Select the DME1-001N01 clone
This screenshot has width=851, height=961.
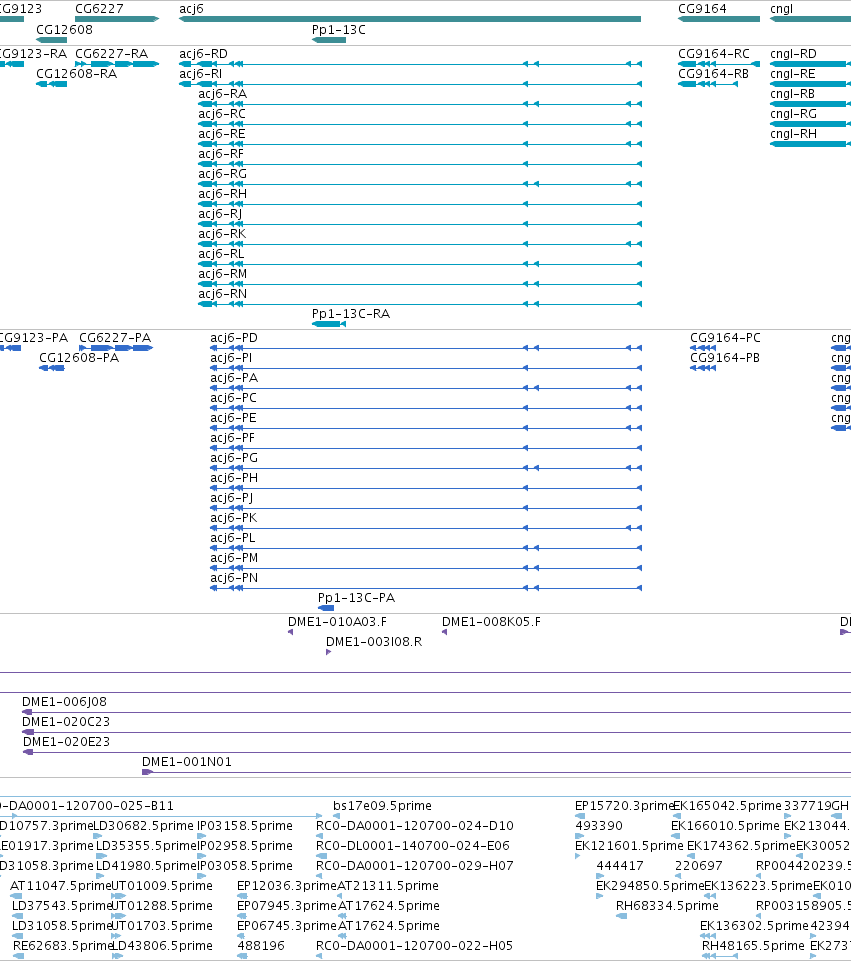[187, 762]
